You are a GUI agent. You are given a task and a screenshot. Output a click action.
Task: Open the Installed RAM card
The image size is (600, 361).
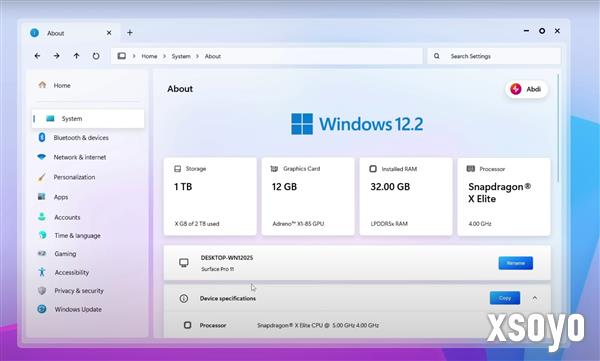[x=406, y=196]
